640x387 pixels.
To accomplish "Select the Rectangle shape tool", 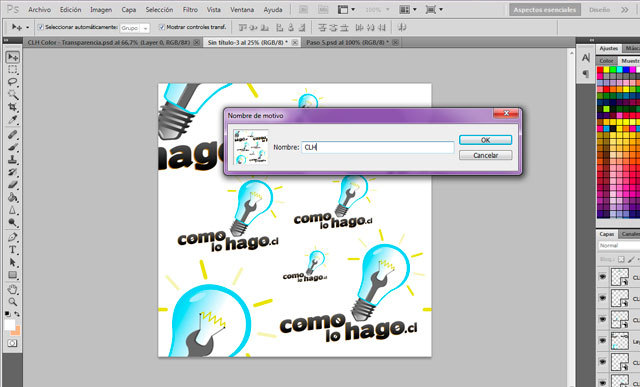I will (13, 275).
